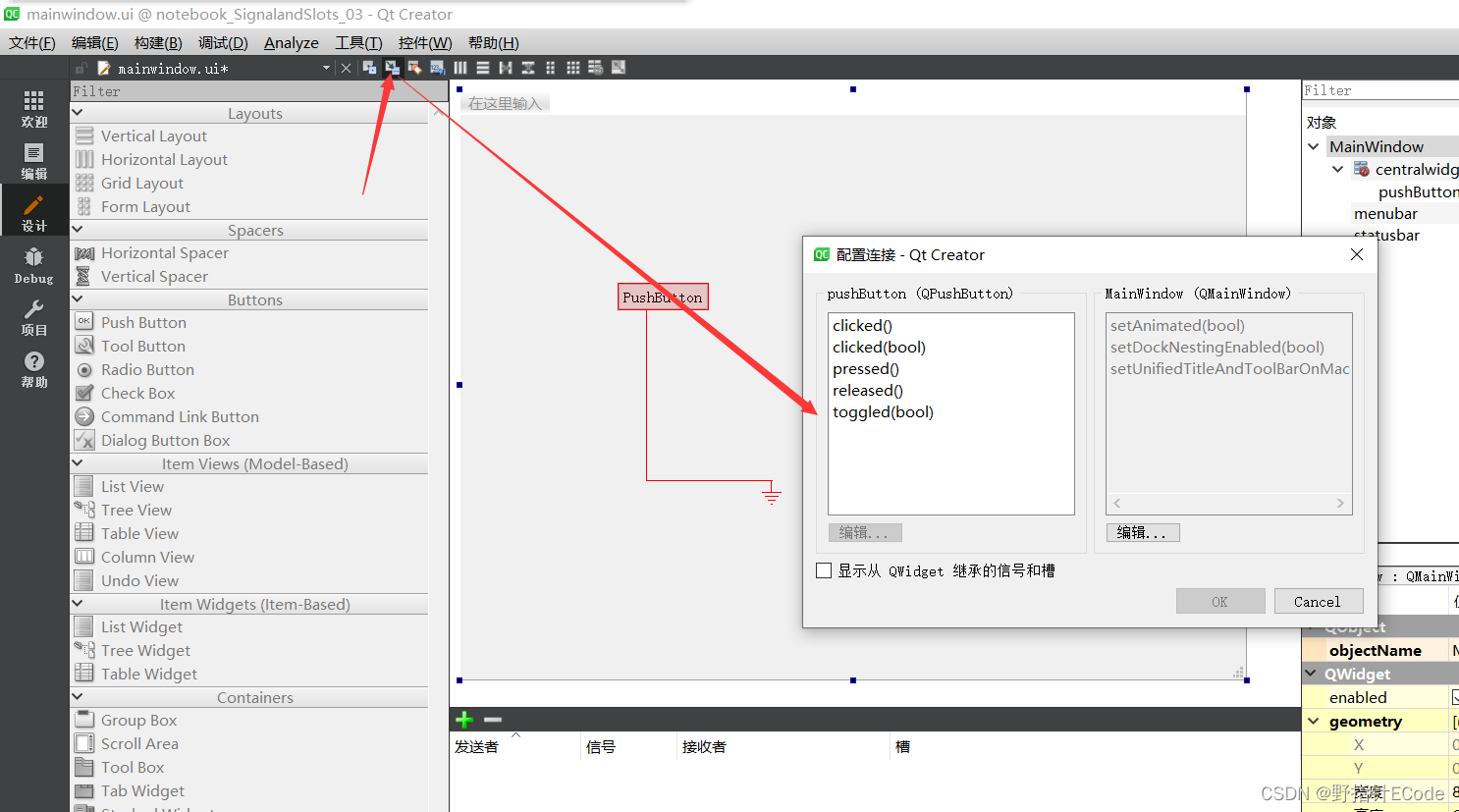Open the Analyze menu
The width and height of the screenshot is (1459, 812).
coord(292,42)
